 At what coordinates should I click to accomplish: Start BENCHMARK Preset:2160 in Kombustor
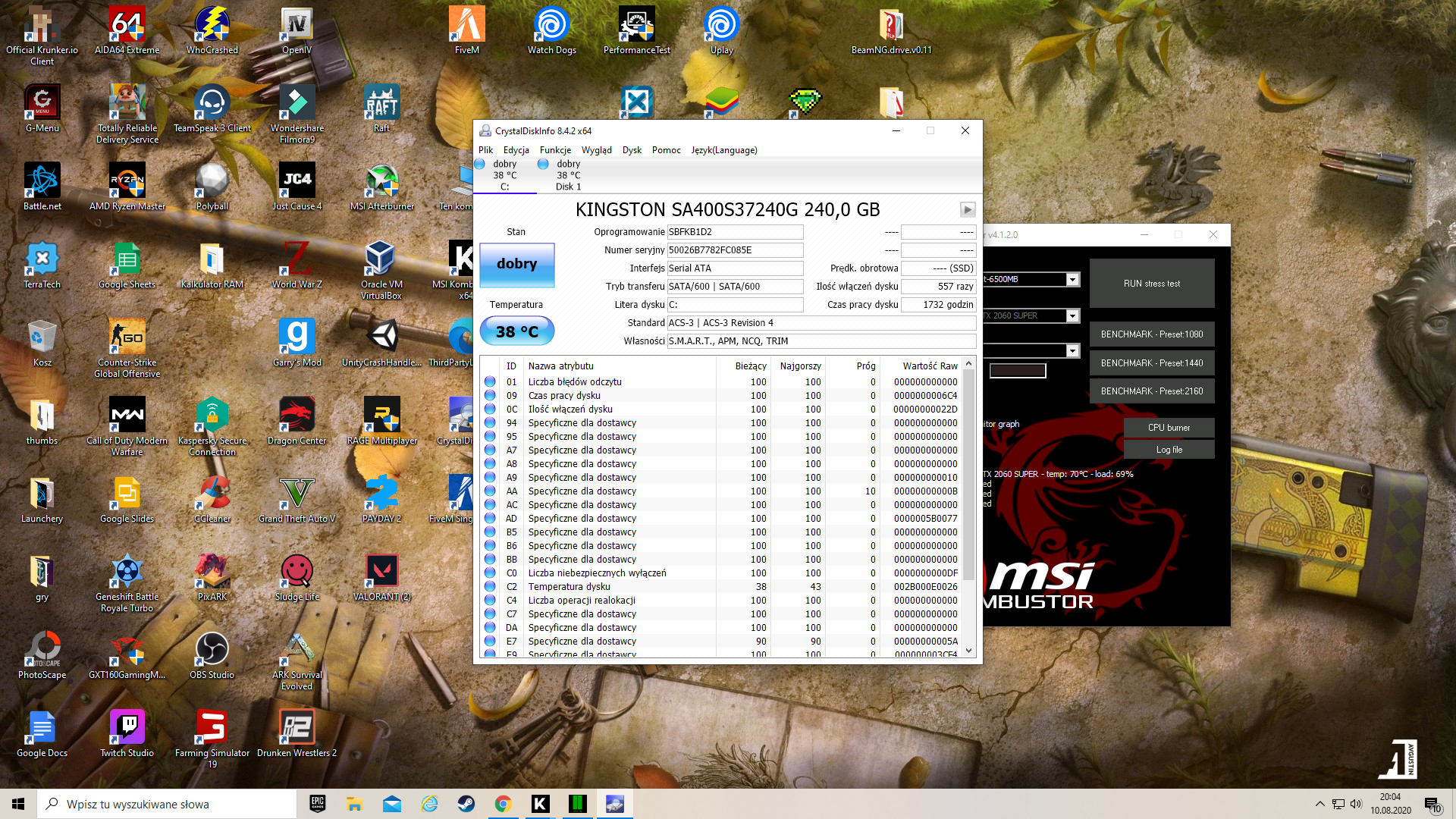click(1151, 391)
